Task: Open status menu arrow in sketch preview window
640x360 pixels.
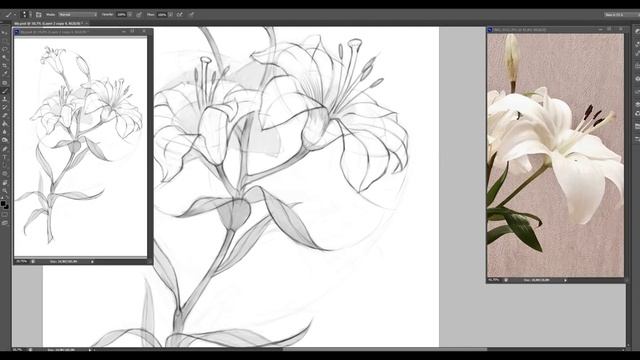Action: [x=92, y=261]
